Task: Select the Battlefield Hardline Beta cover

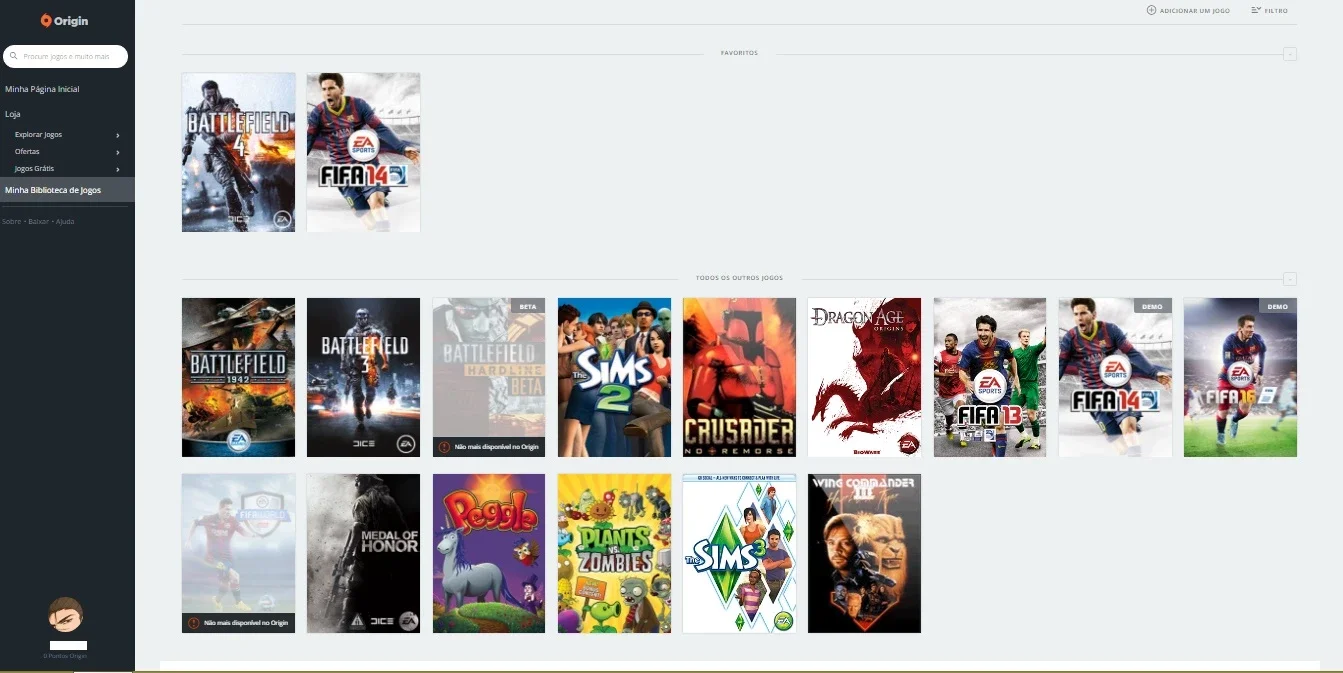Action: [489, 377]
